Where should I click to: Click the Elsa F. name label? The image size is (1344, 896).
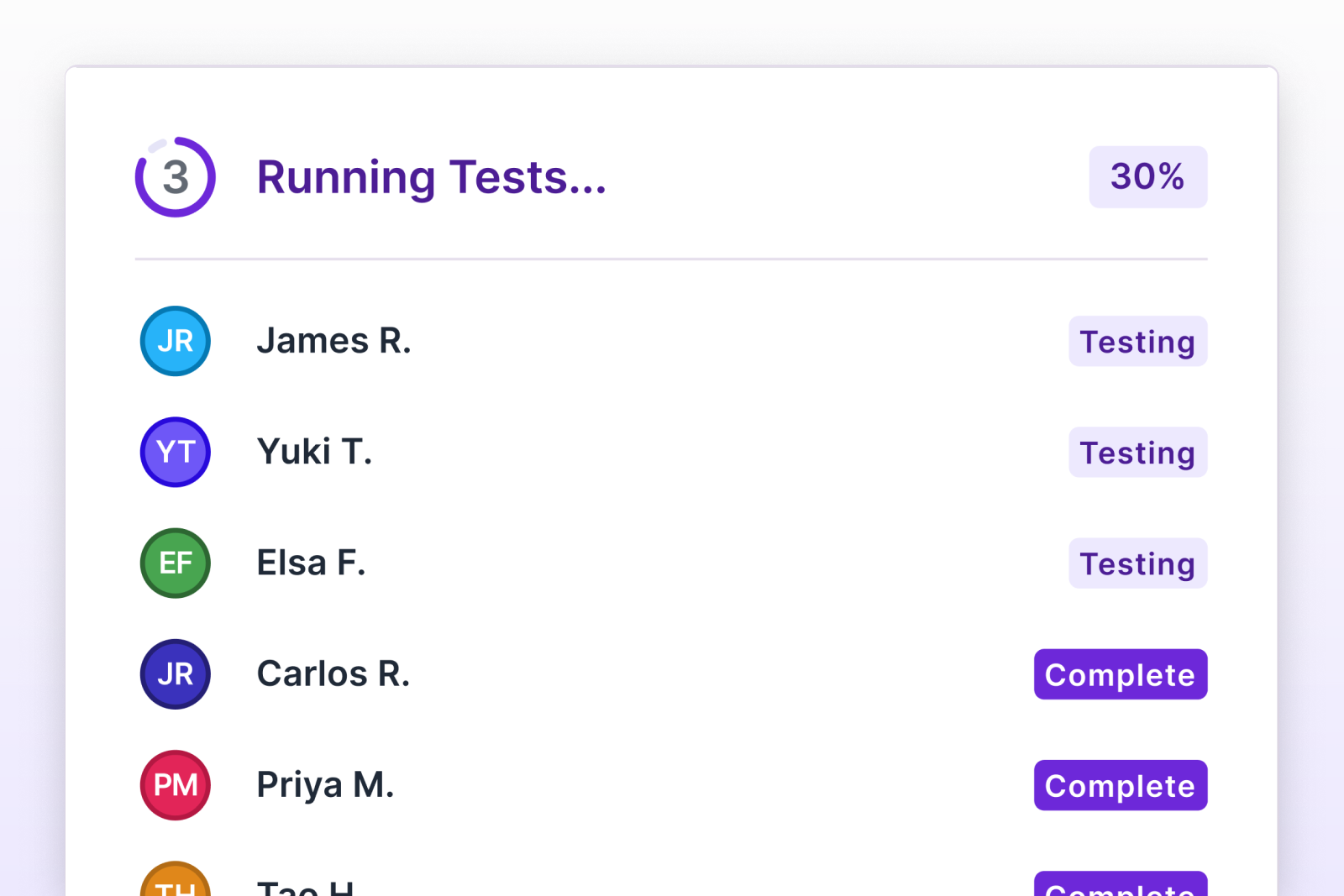(x=311, y=563)
